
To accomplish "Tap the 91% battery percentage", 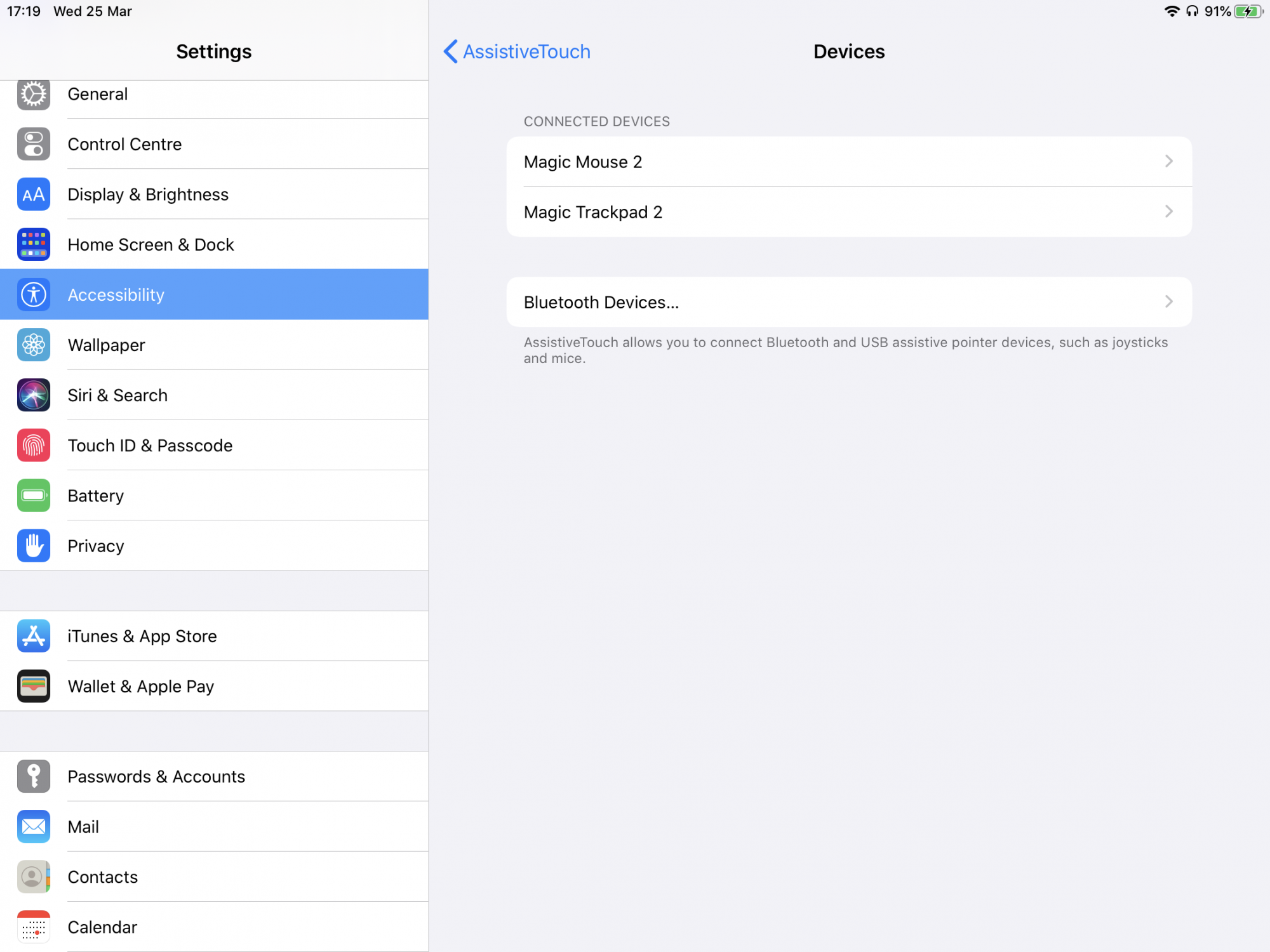I will click(1217, 11).
